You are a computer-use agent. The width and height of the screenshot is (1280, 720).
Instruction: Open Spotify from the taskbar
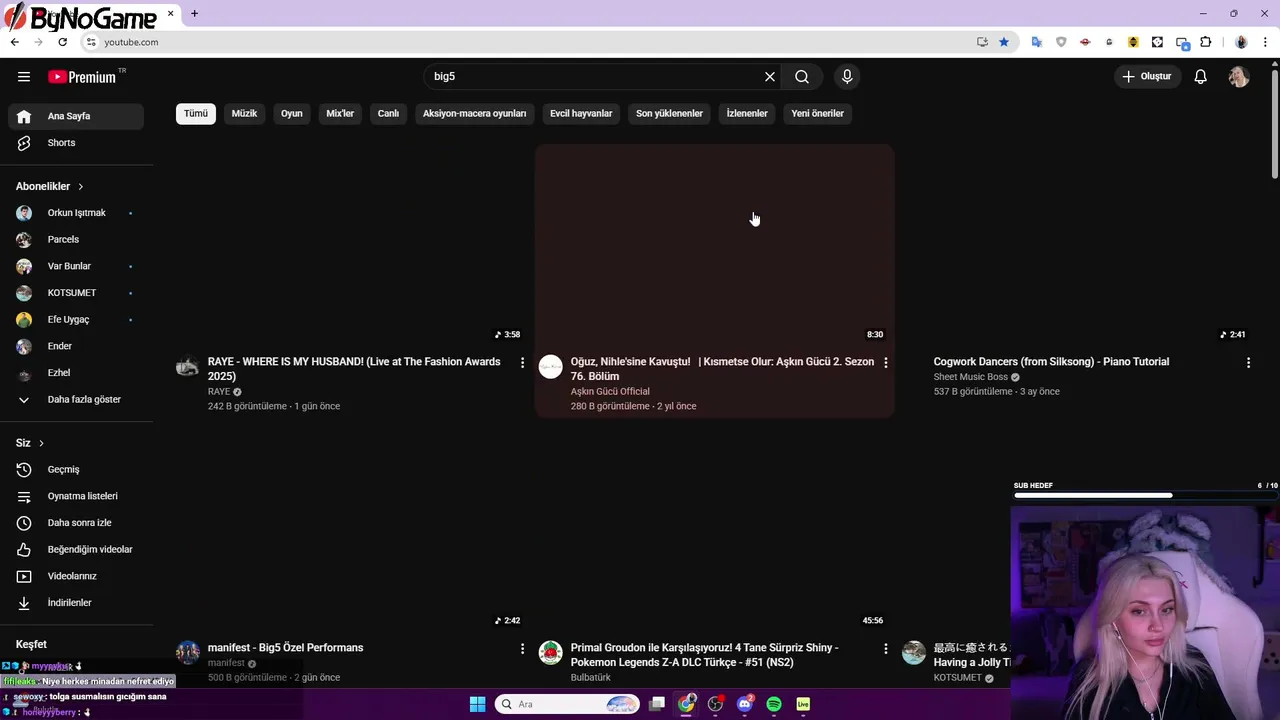[x=774, y=704]
